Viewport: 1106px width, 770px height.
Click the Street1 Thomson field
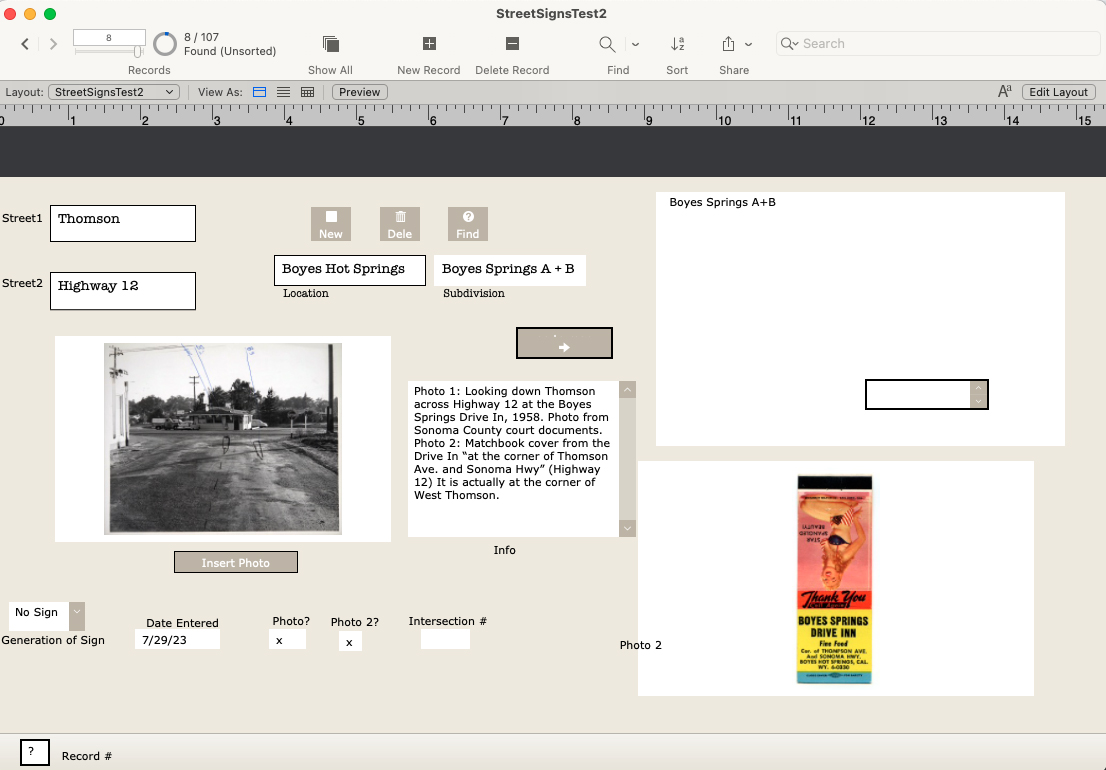123,223
